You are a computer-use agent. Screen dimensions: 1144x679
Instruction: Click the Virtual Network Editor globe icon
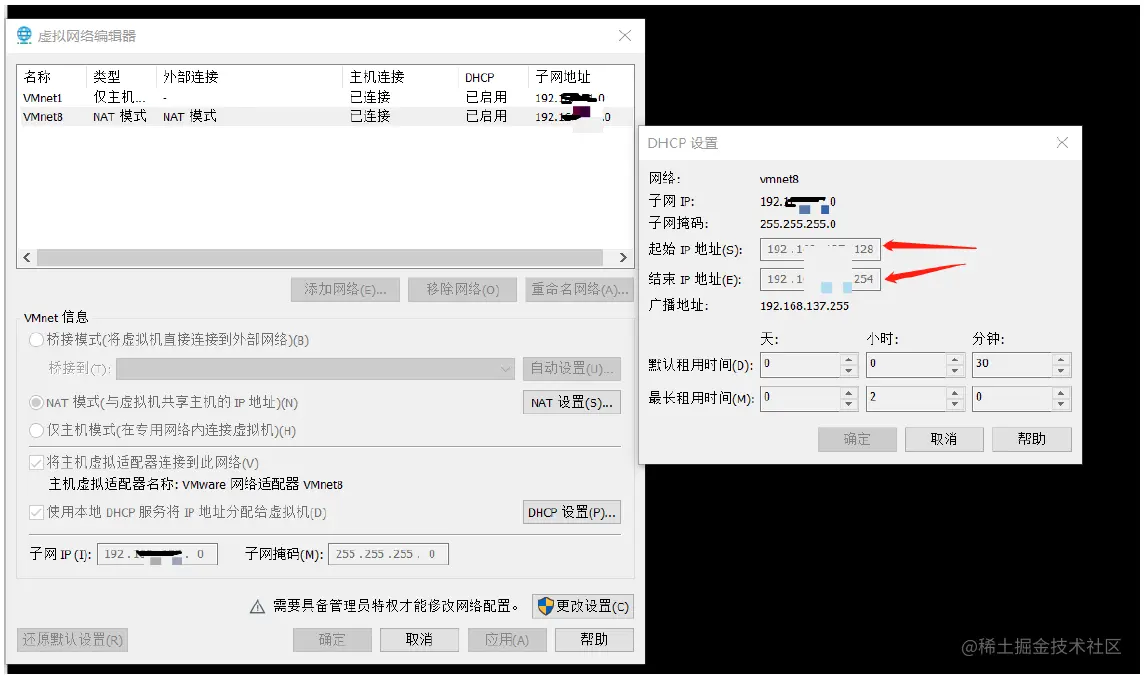tap(24, 35)
